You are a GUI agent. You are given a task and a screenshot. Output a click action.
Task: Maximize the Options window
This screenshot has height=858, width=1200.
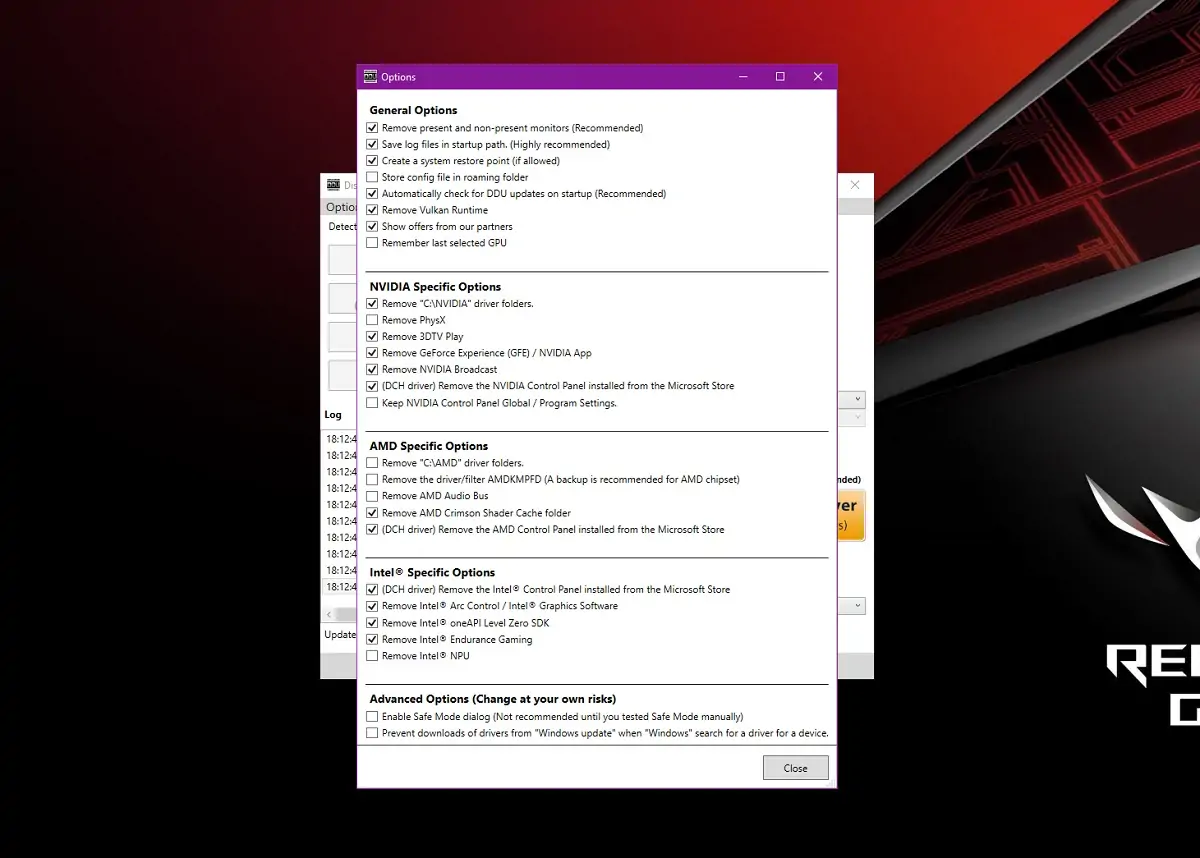click(780, 77)
